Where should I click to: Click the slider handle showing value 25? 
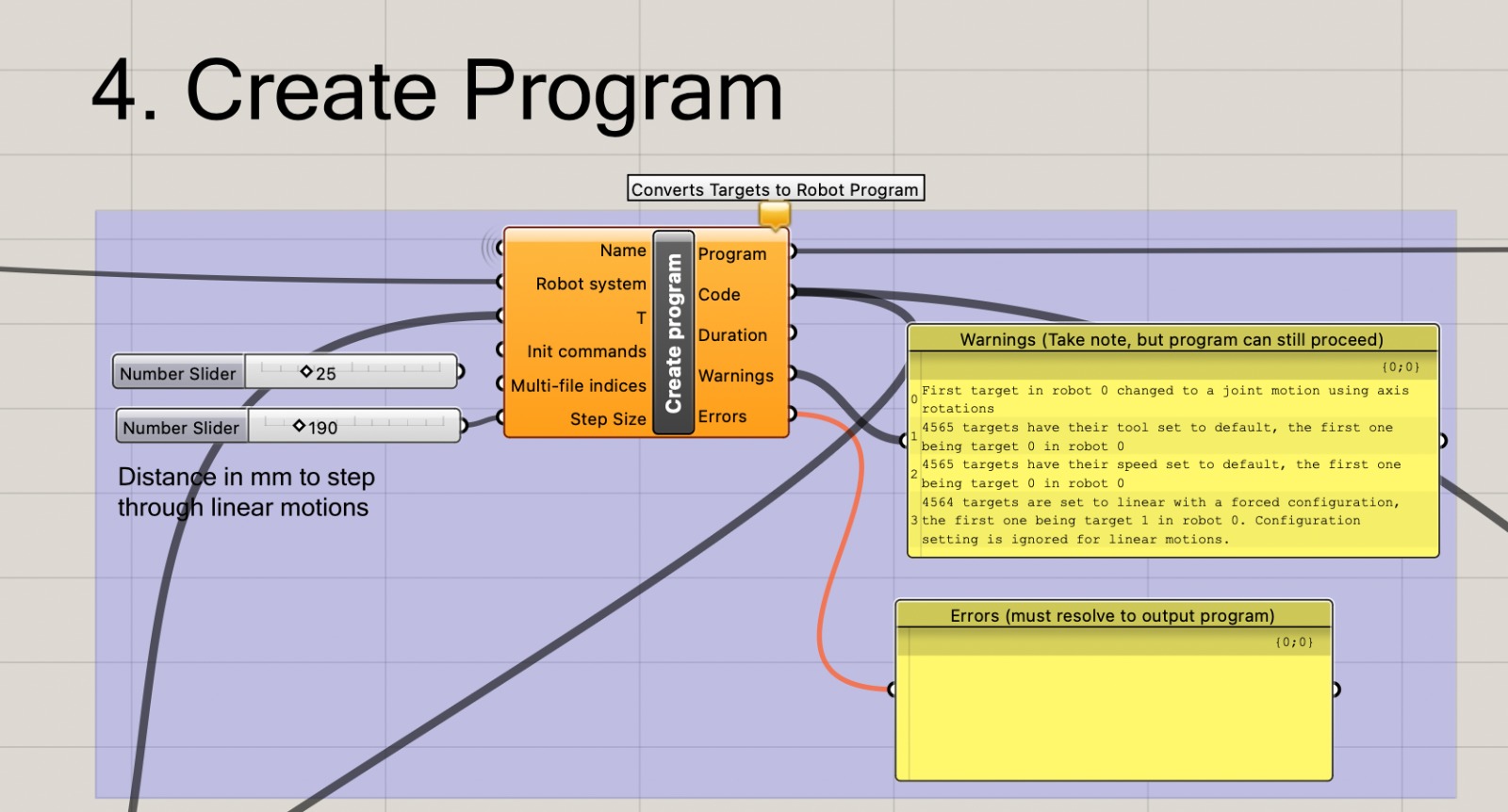pyautogui.click(x=306, y=372)
